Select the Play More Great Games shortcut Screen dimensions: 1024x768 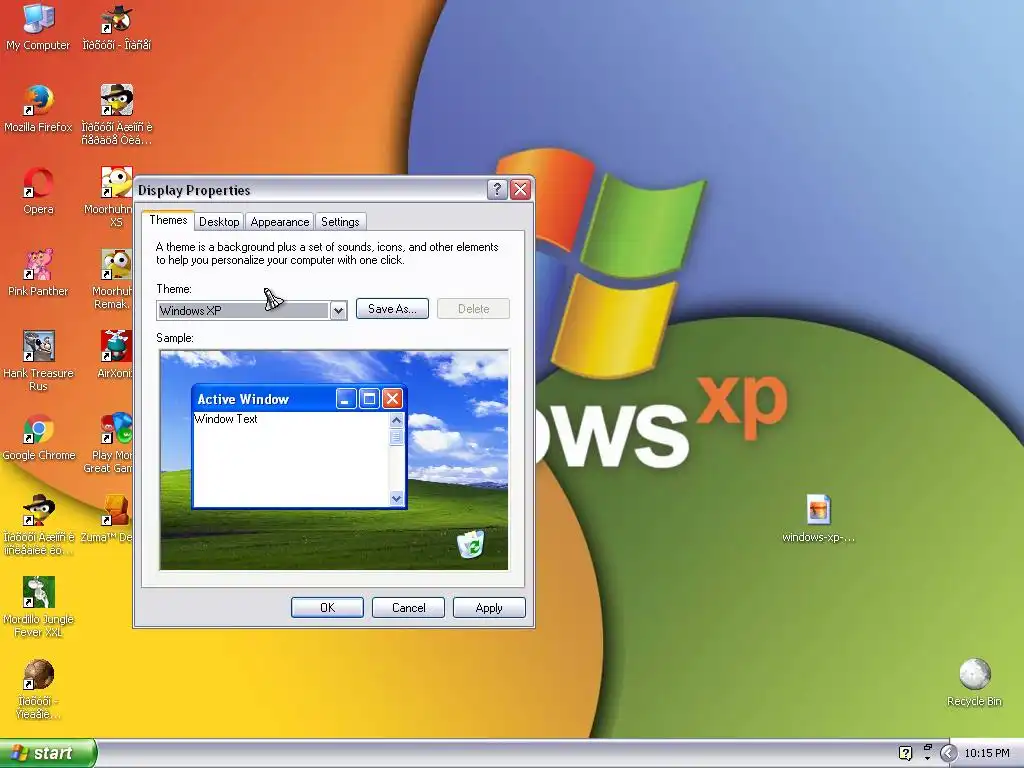110,443
